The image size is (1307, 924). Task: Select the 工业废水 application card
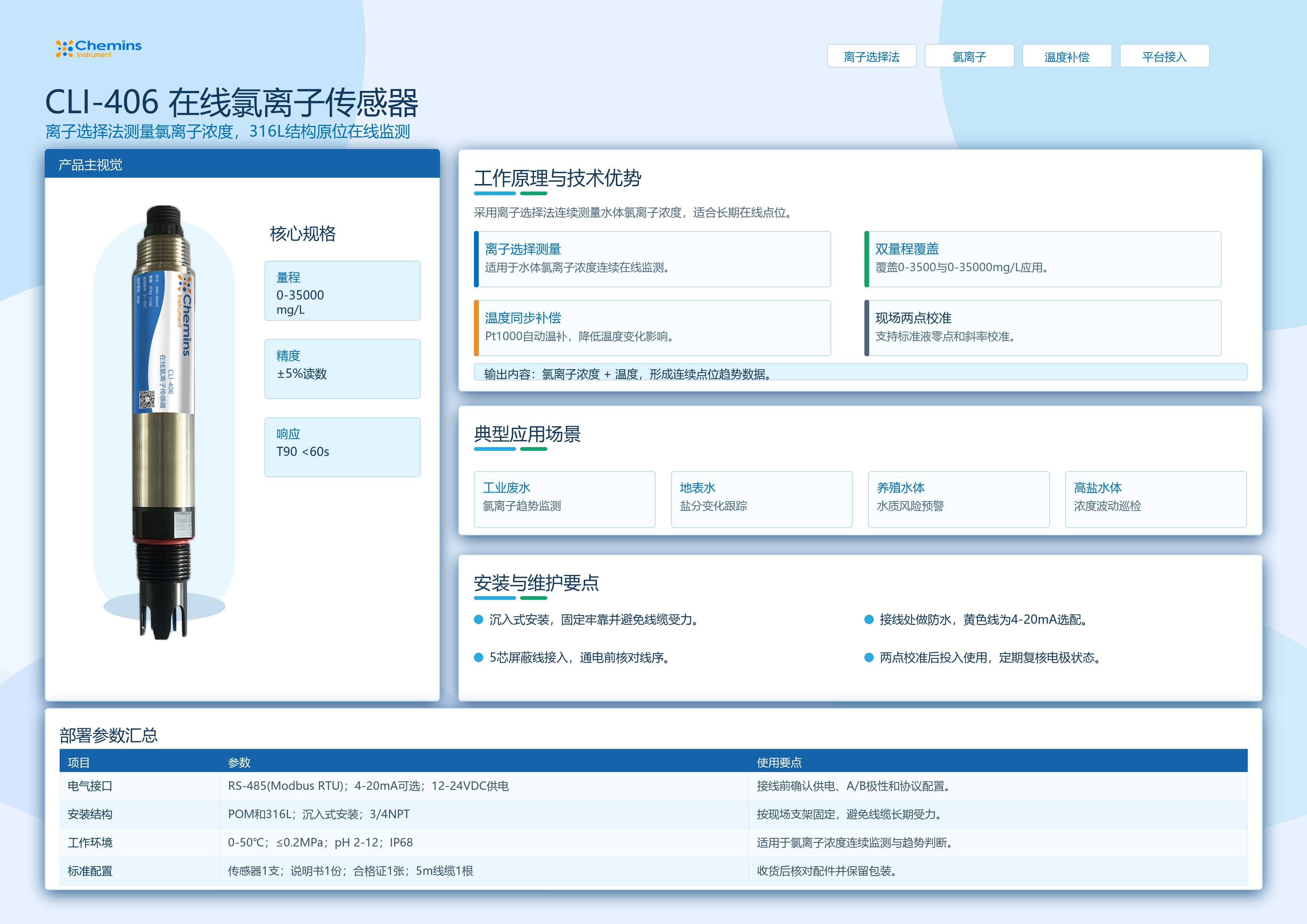pos(565,499)
